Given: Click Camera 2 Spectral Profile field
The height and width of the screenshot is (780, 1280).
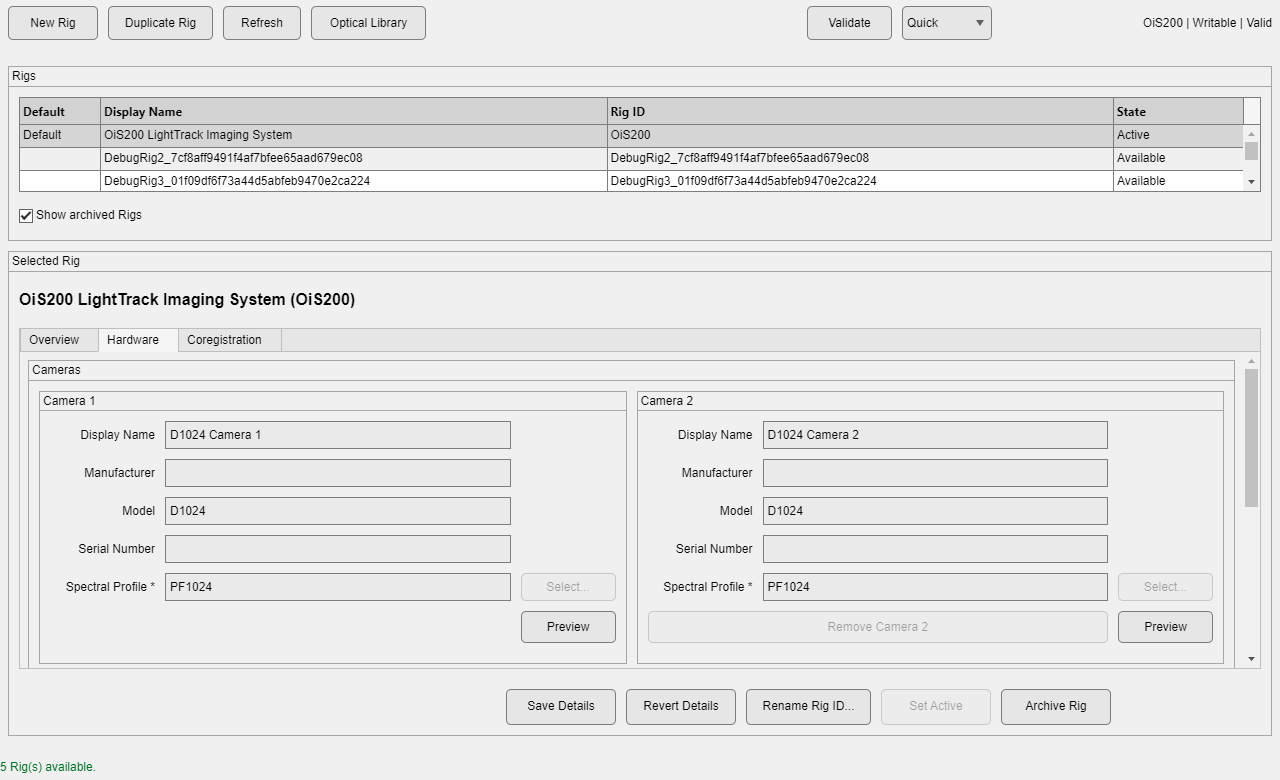Looking at the screenshot, I should click(x=935, y=587).
